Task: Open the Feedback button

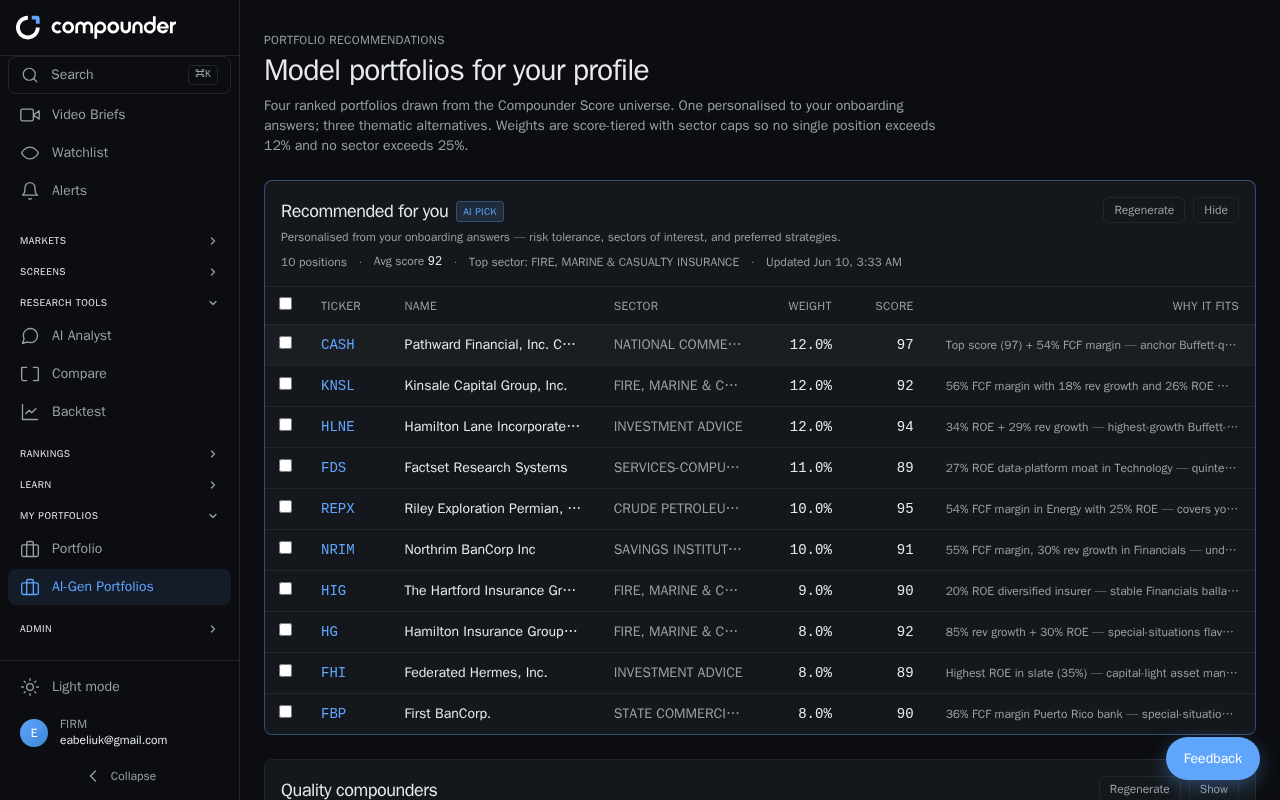Action: tap(1213, 759)
